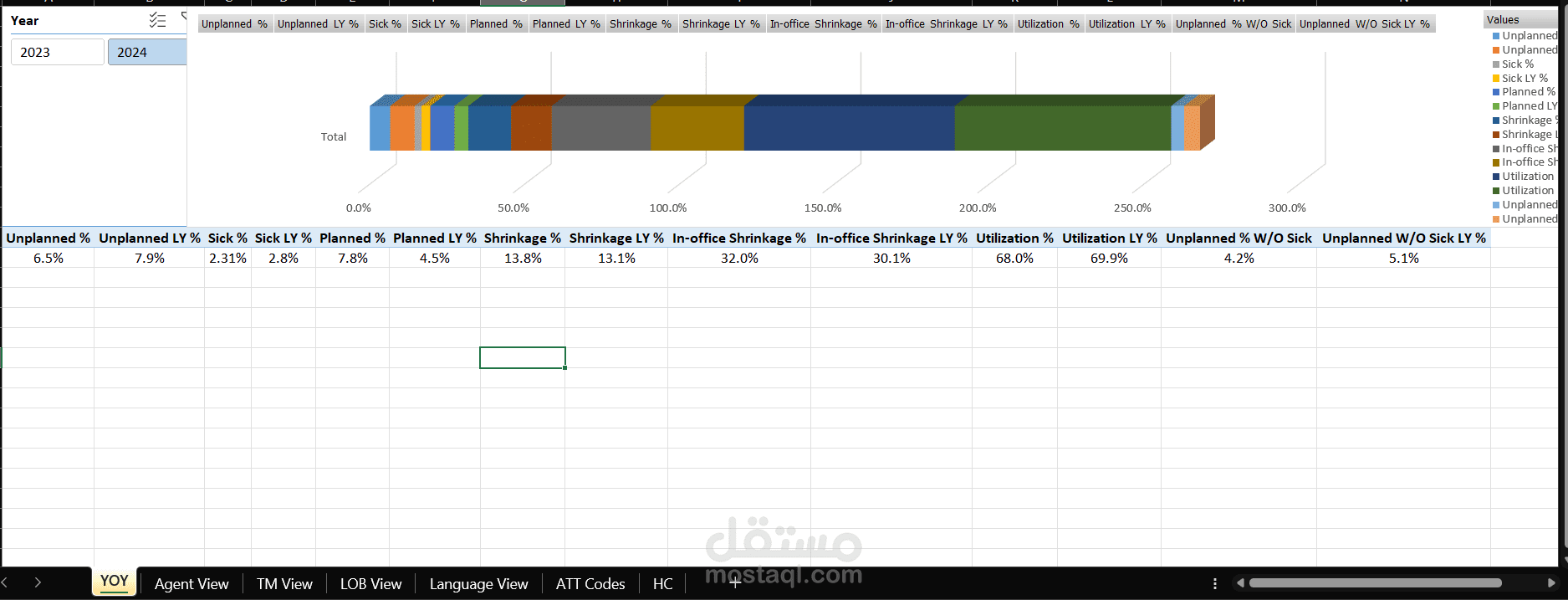Click the Unplanned LY % chart field button
Image resolution: width=1568 pixels, height=600 pixels.
click(318, 24)
